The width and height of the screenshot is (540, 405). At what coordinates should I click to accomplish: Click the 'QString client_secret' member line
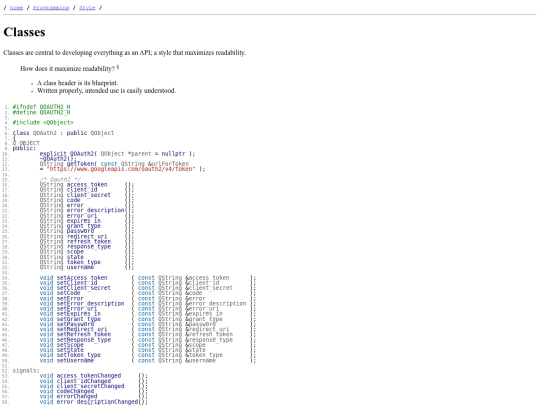tap(86, 195)
